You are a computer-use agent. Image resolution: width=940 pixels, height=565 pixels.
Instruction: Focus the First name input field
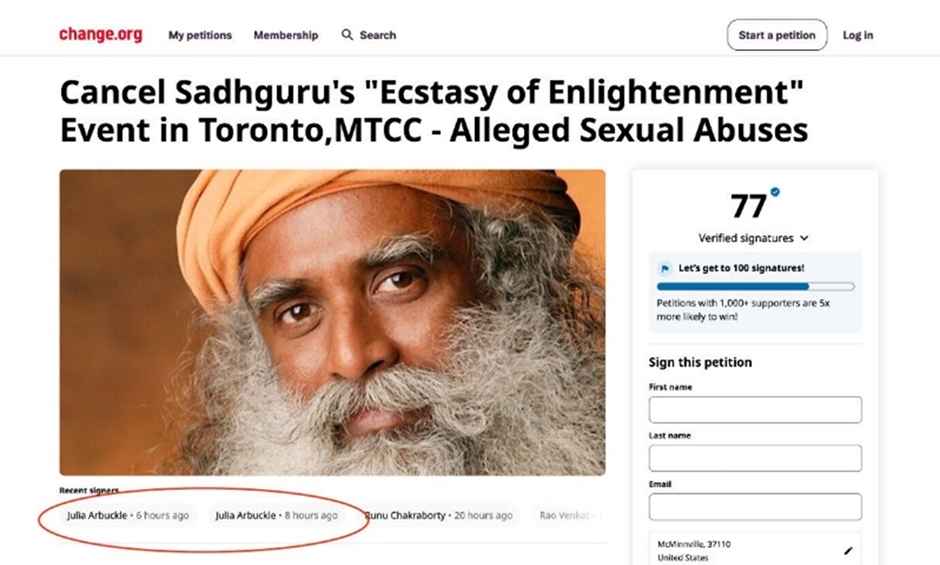pos(755,410)
